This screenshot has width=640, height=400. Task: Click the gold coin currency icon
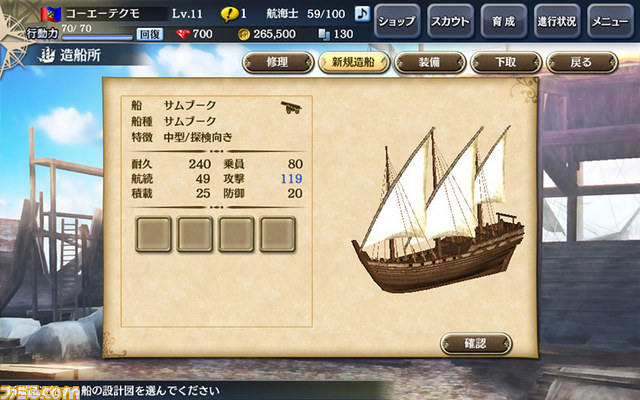(x=244, y=34)
